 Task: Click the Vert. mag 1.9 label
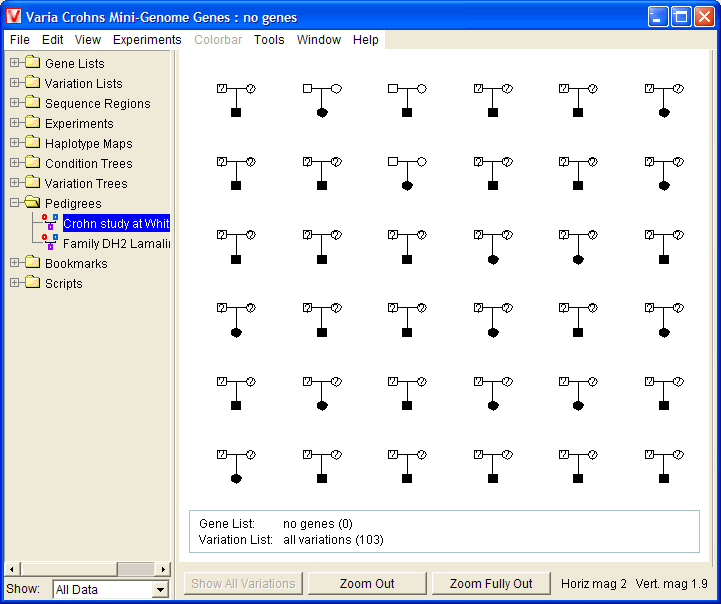[671, 583]
